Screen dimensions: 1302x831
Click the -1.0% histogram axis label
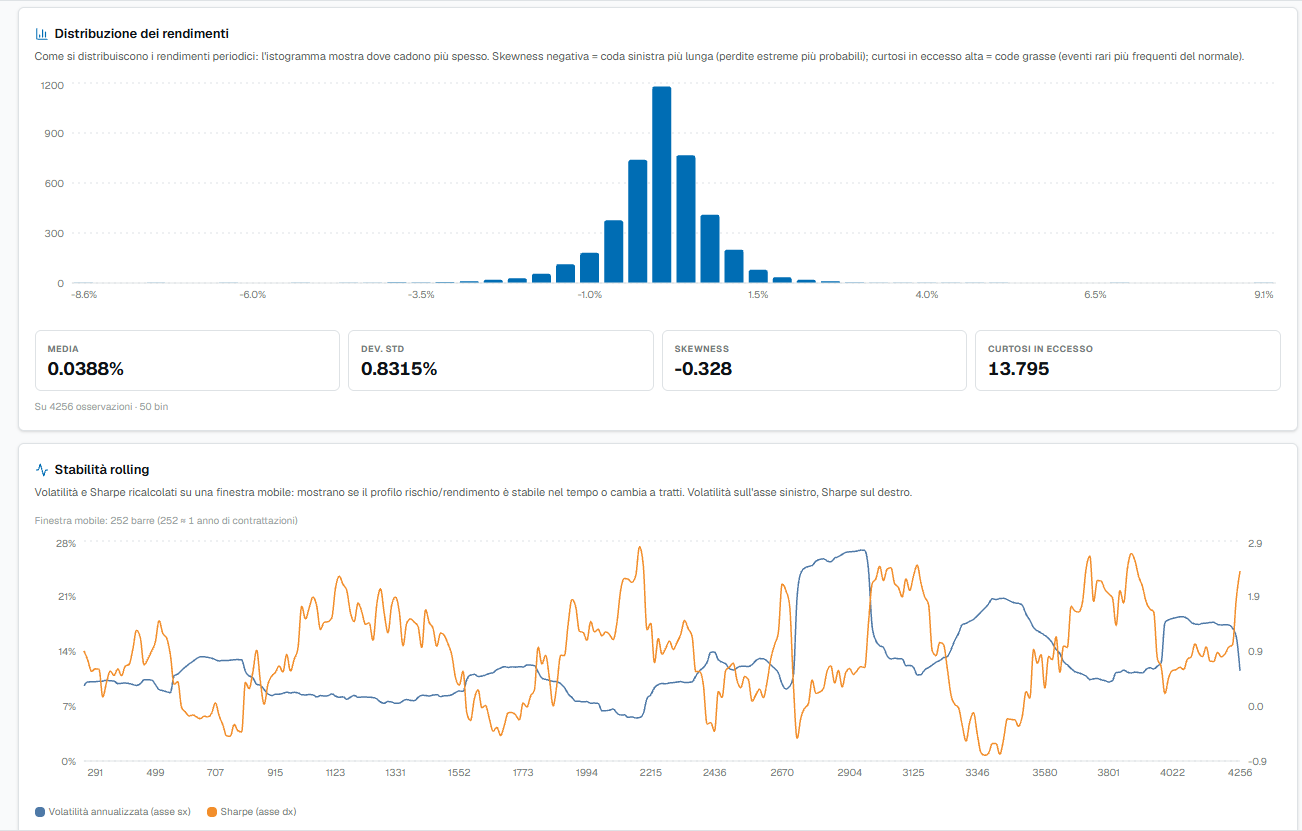(x=589, y=295)
